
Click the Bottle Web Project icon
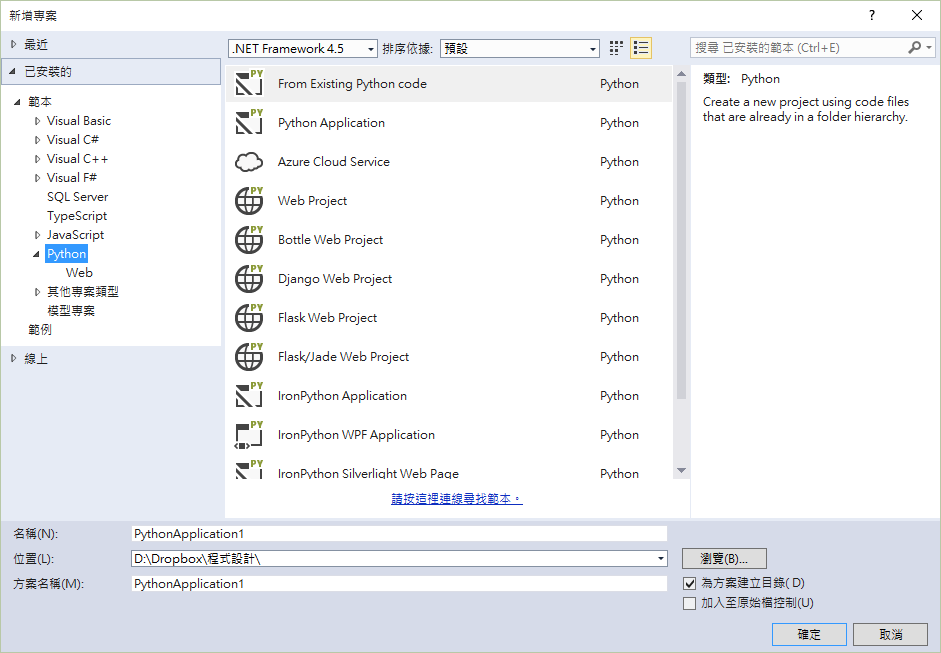pyautogui.click(x=249, y=239)
